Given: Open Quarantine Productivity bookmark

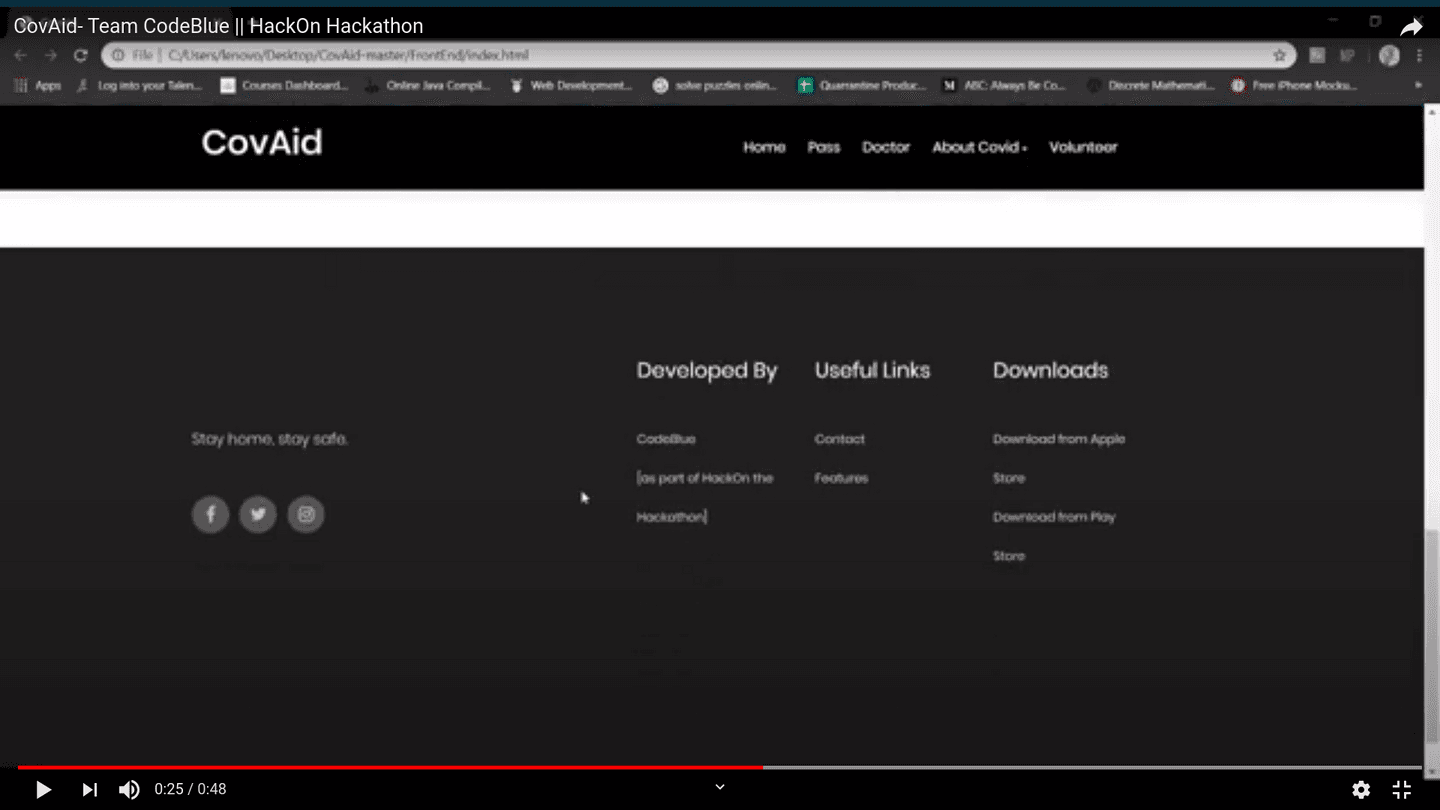Looking at the screenshot, I should (862, 86).
